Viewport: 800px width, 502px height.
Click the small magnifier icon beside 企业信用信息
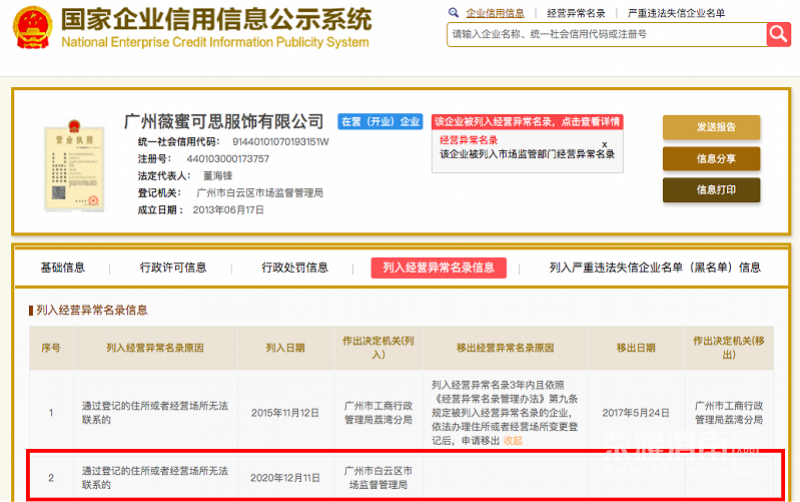tap(453, 13)
